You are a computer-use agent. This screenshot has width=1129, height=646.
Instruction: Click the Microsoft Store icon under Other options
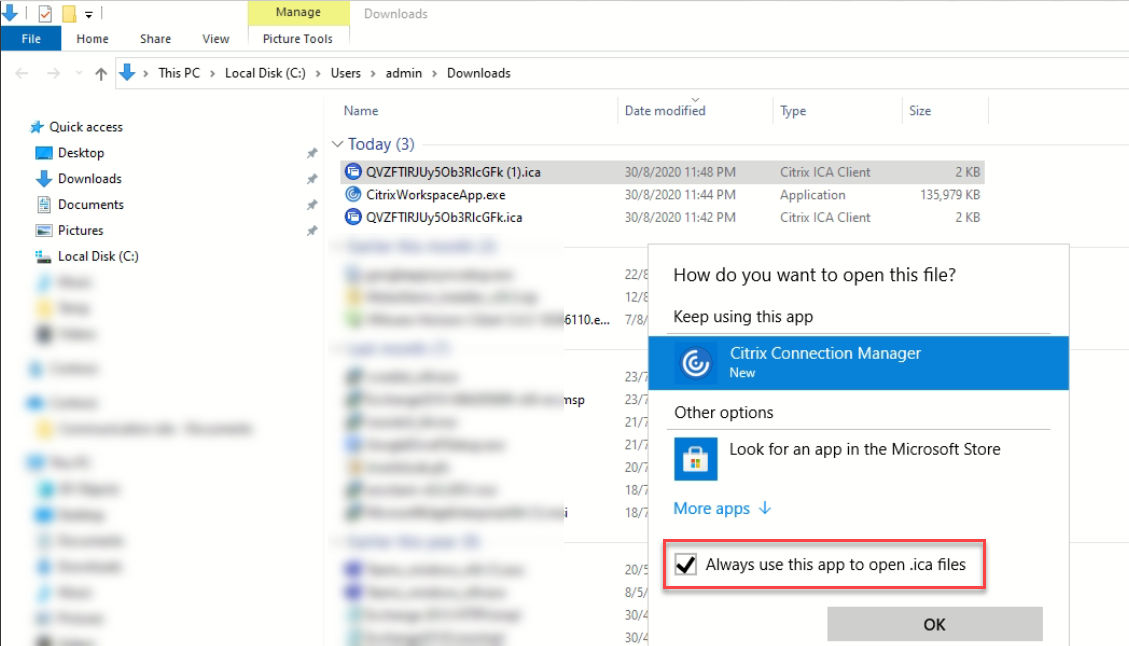(694, 459)
